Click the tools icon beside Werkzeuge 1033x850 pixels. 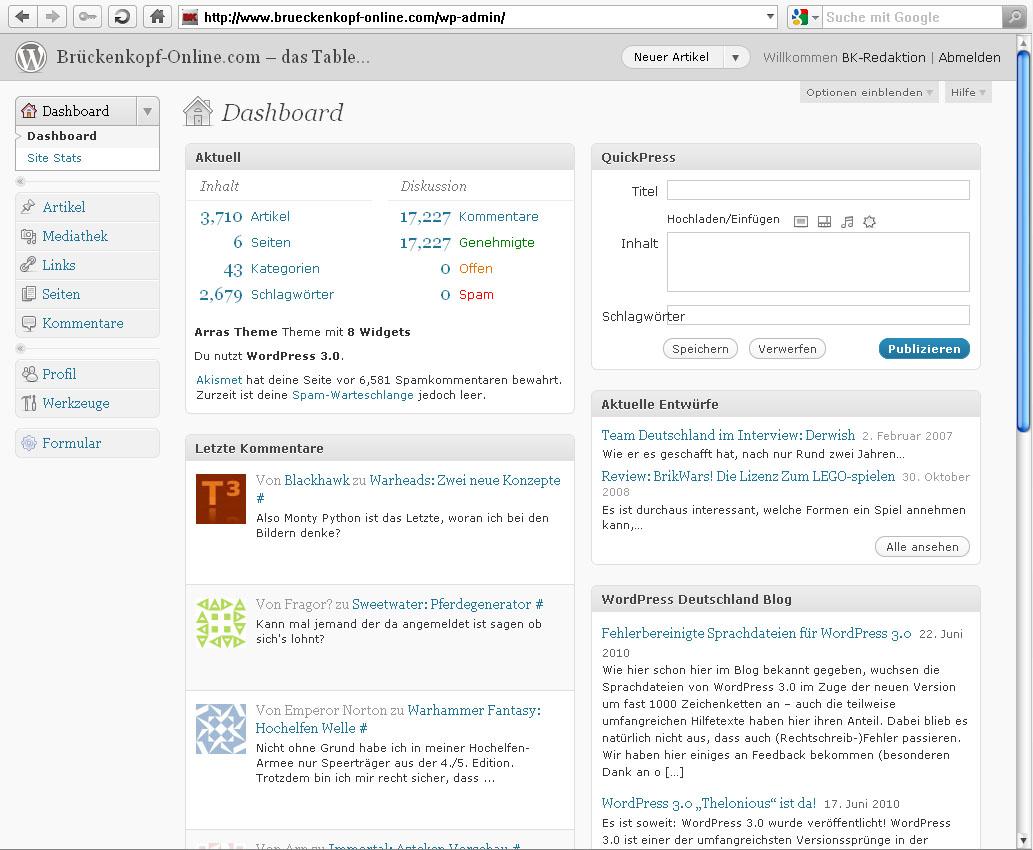29,403
